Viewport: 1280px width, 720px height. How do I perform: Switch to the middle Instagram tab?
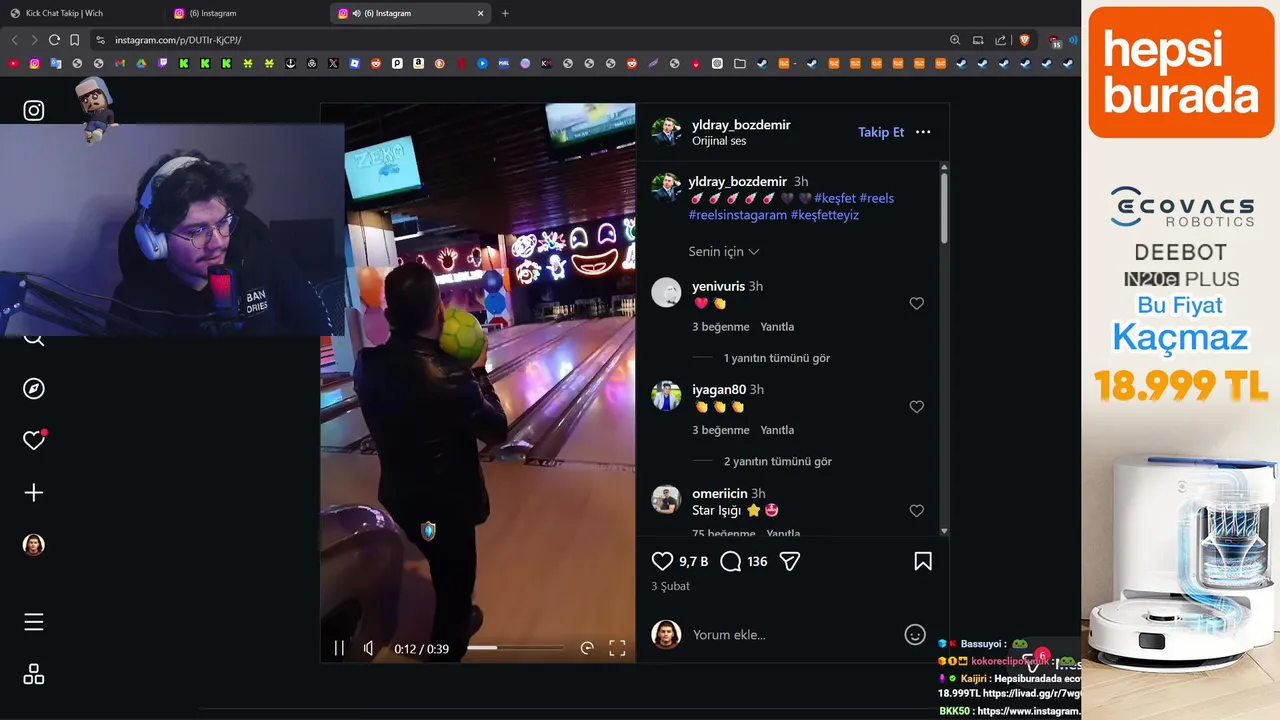pos(245,13)
